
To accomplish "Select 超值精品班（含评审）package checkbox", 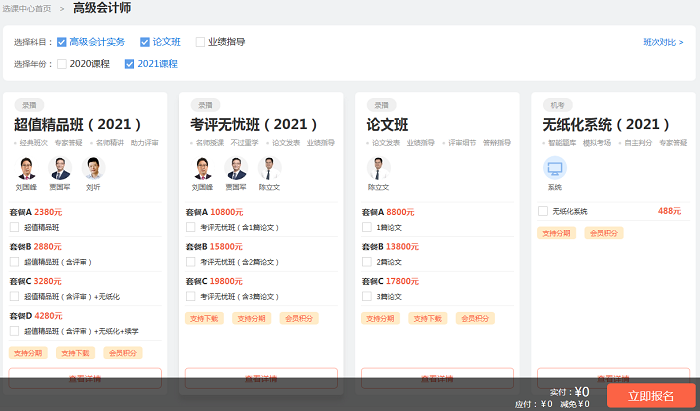I will click(14, 262).
